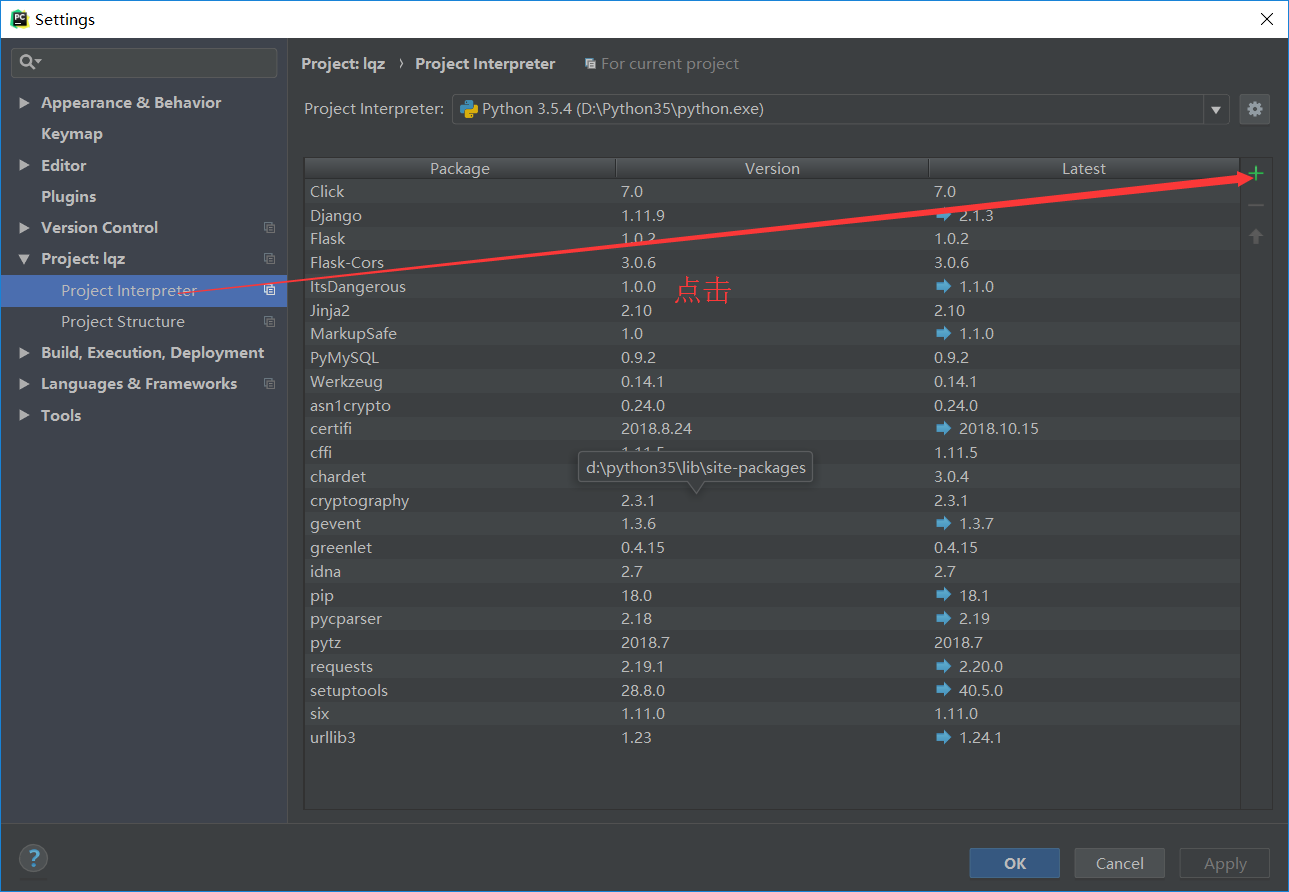This screenshot has height=892, width=1289.
Task: Select the Jinja2 package row
Action: click(772, 310)
